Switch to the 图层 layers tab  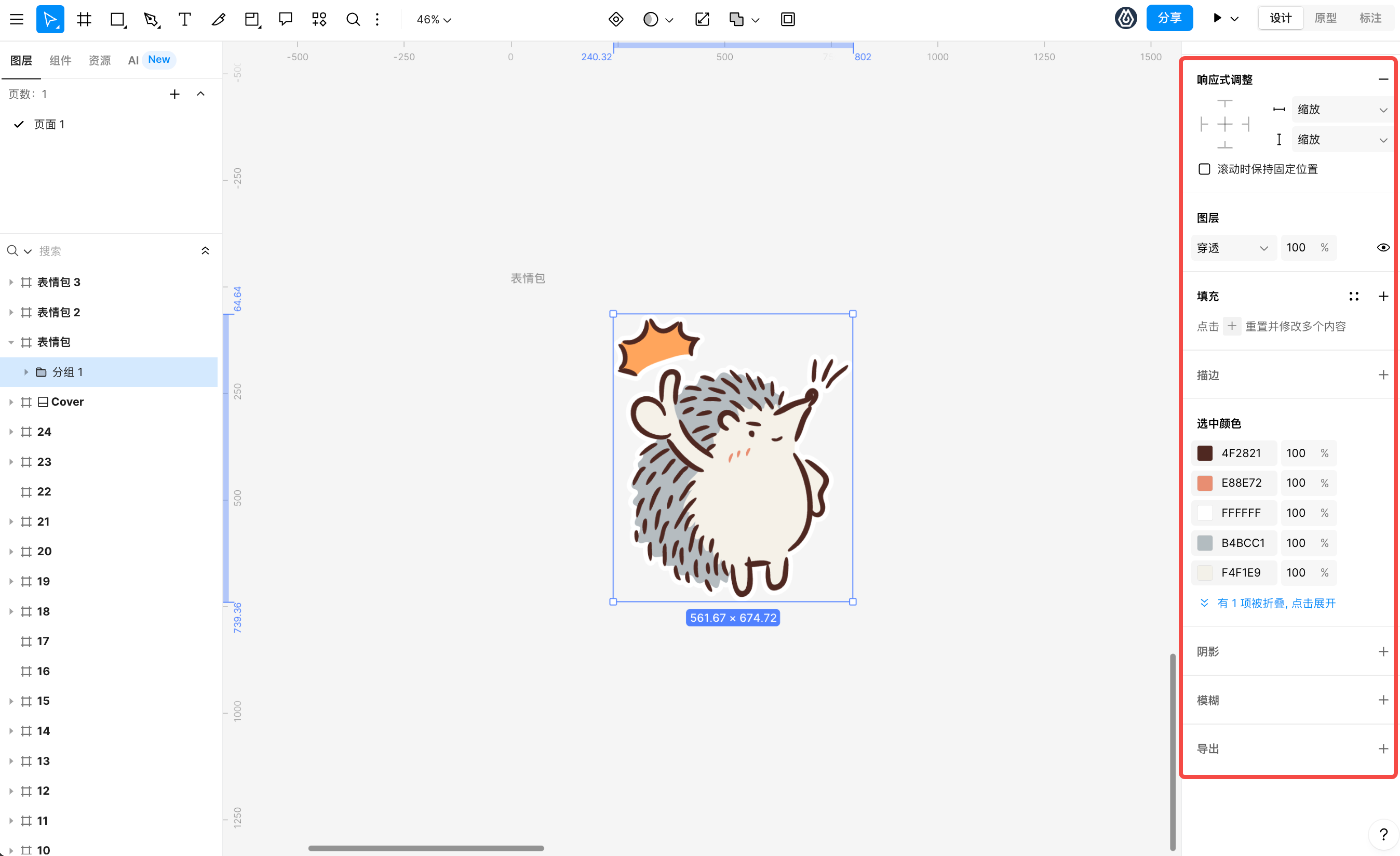[x=21, y=60]
